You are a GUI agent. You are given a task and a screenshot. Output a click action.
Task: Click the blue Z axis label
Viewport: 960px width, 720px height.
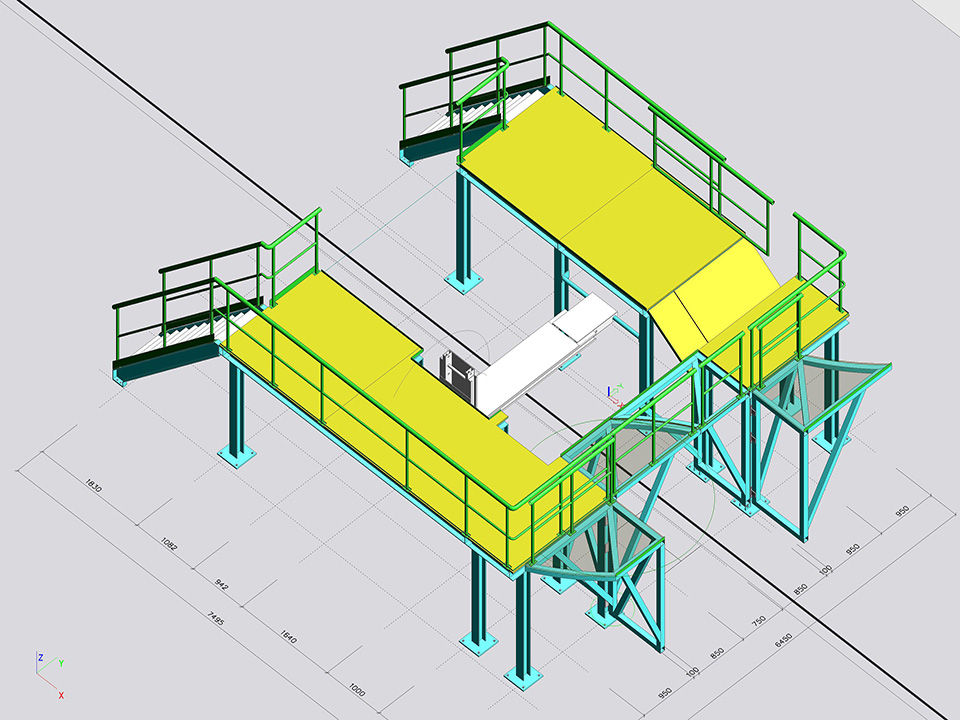tap(39, 658)
